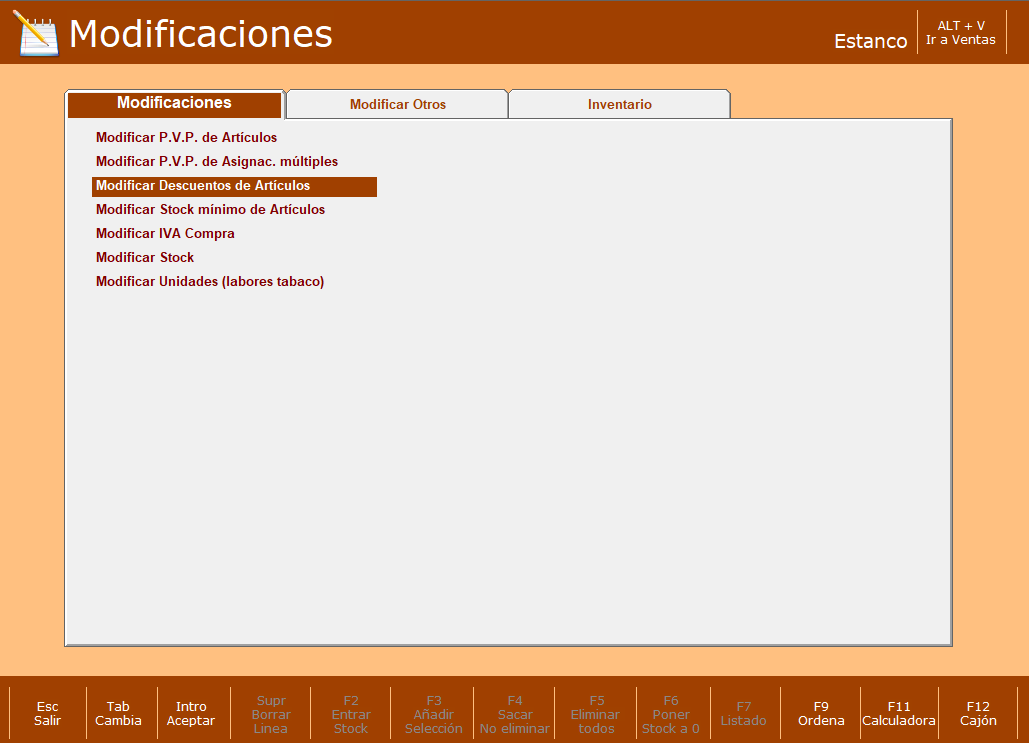
Task: Click the Tab Cambia button
Action: [x=118, y=713]
